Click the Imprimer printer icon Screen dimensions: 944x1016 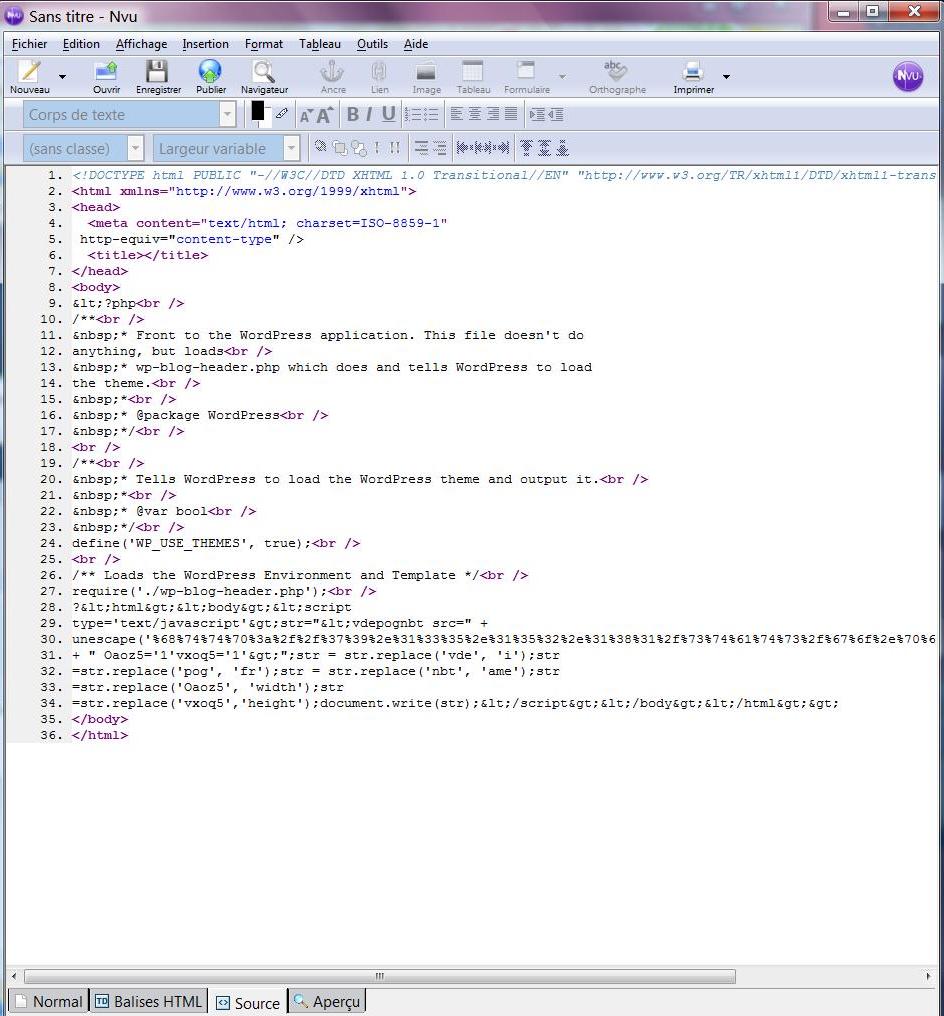693,71
